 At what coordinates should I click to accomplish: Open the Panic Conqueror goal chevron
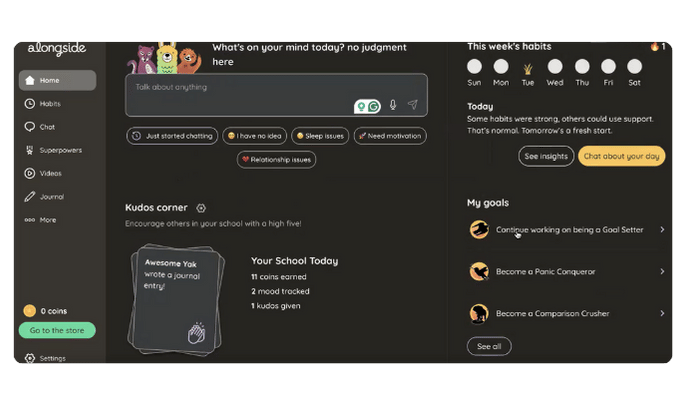[x=662, y=271]
